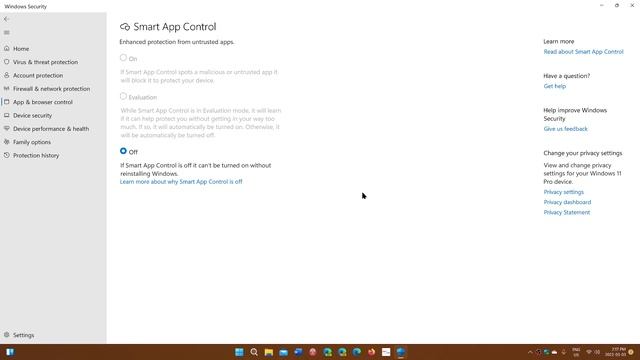The height and width of the screenshot is (360, 640).
Task: Click "Enhanced protection from untrusted apps." text
Action: (x=177, y=42)
